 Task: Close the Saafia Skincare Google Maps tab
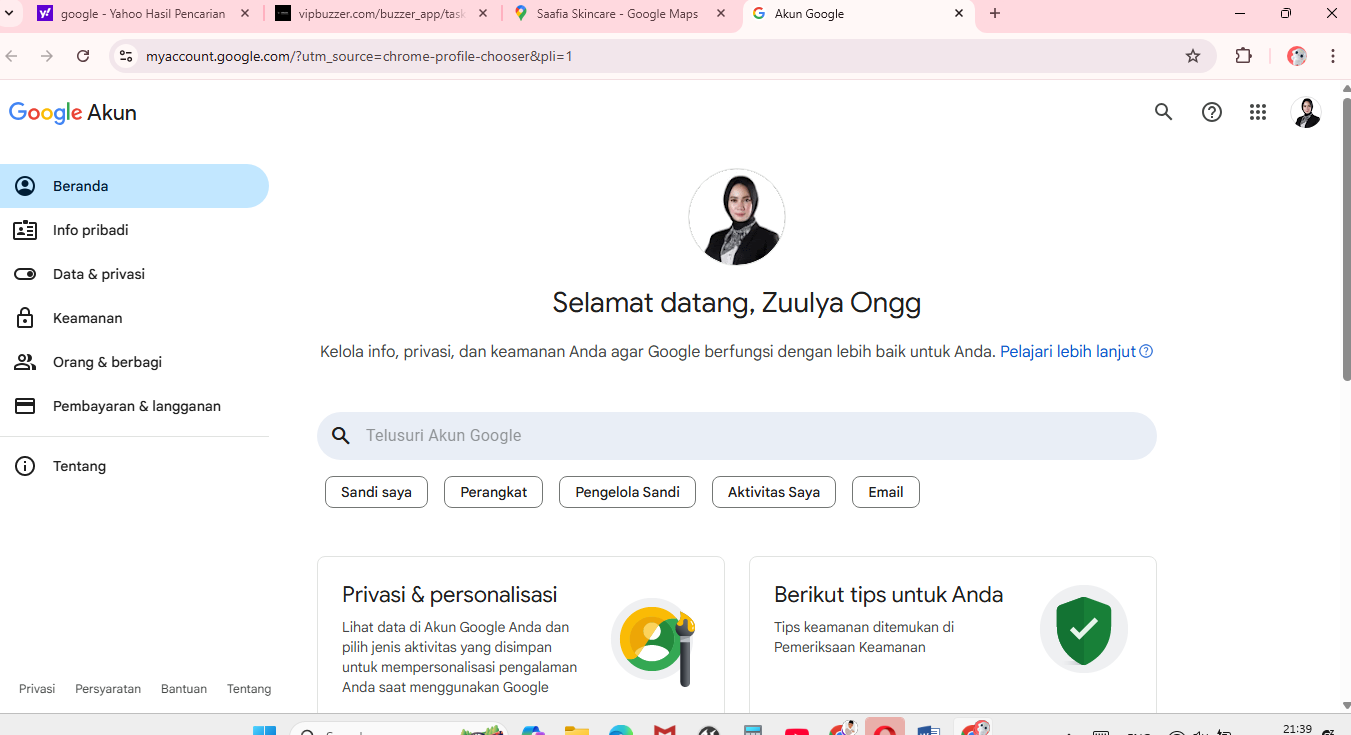coord(721,14)
